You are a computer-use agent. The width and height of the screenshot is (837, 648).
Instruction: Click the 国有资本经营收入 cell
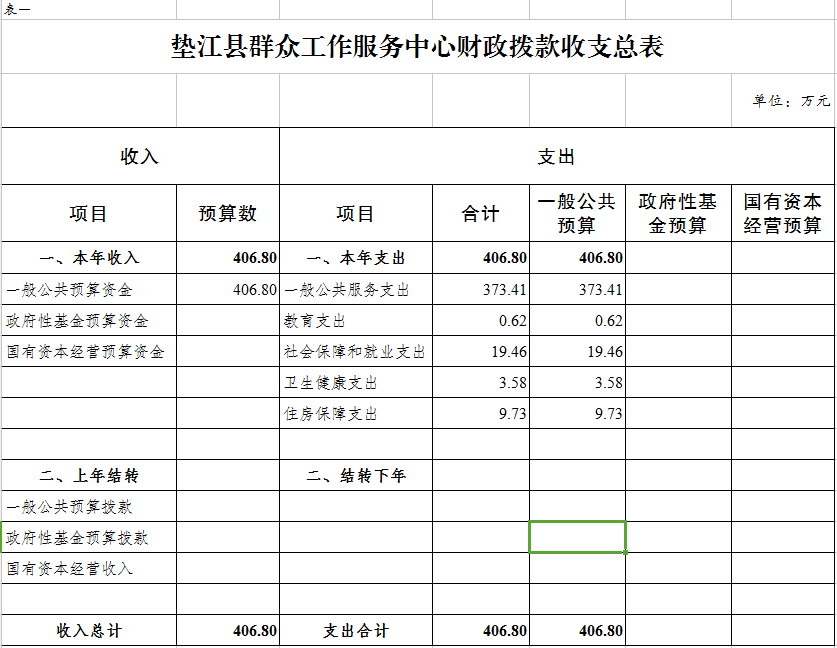[x=89, y=568]
